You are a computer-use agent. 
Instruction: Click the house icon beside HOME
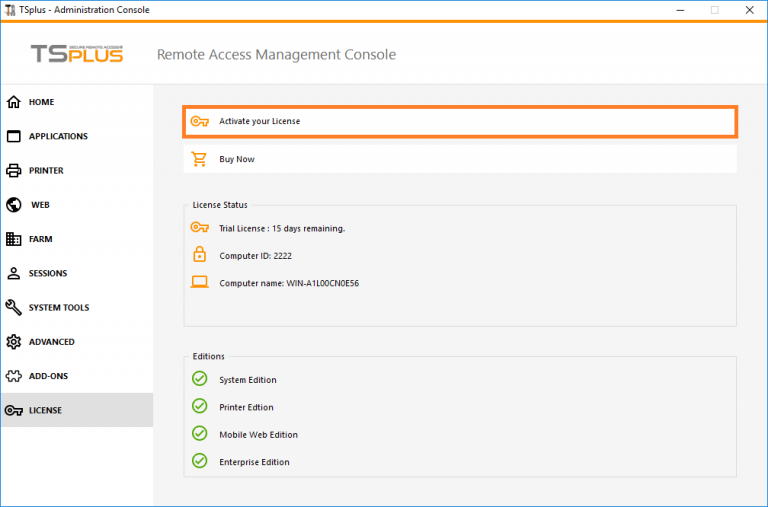[x=14, y=102]
